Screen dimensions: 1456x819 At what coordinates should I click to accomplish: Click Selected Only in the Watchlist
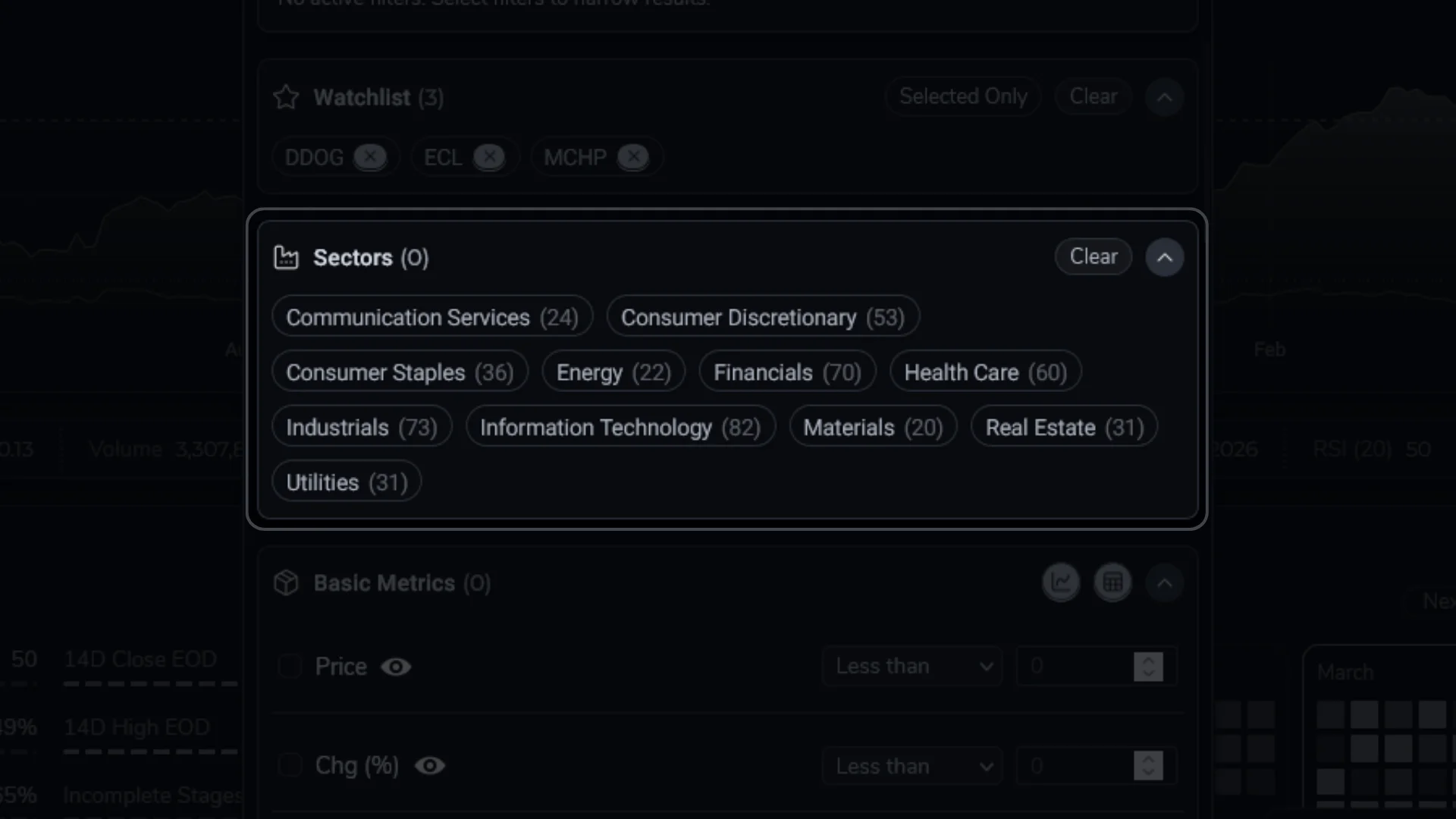[963, 96]
